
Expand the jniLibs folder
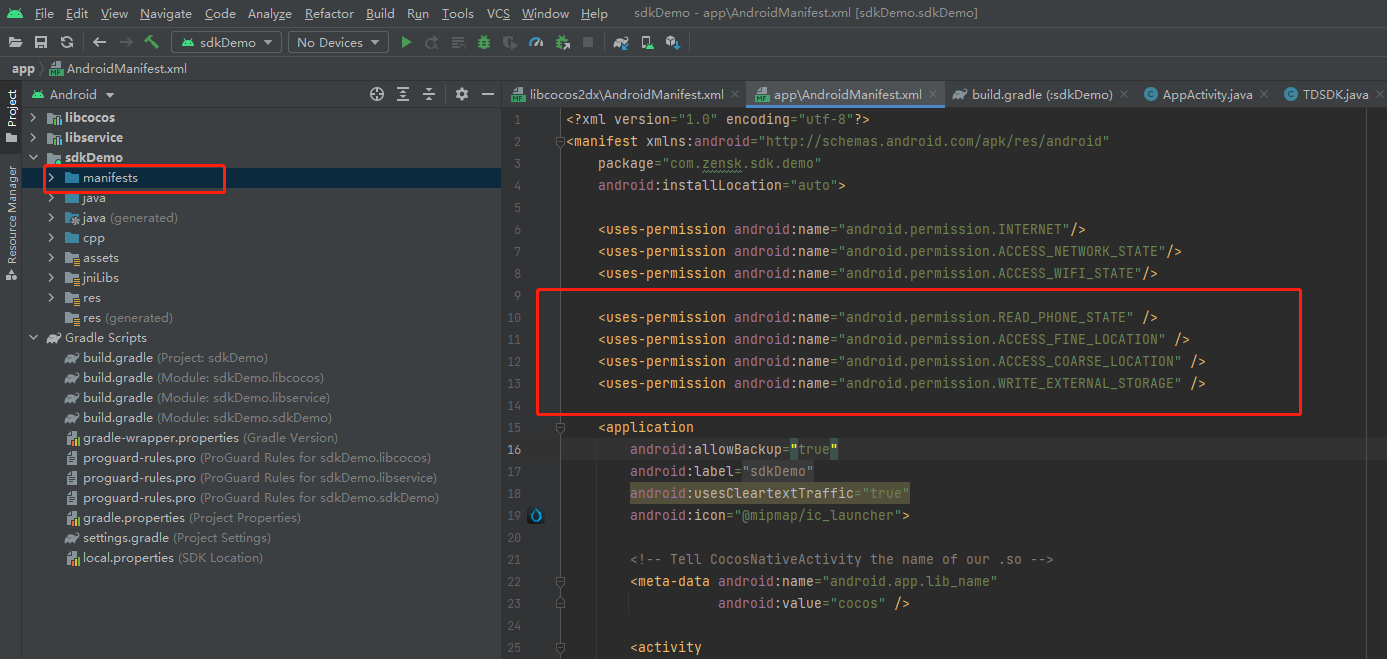click(51, 278)
